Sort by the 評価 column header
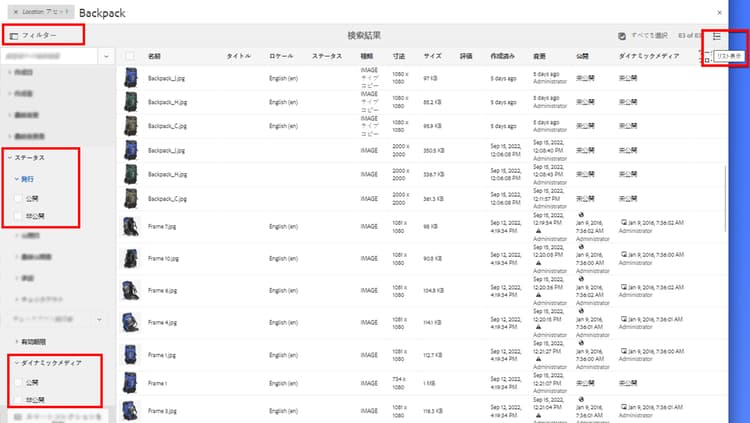The image size is (750, 423). [466, 56]
